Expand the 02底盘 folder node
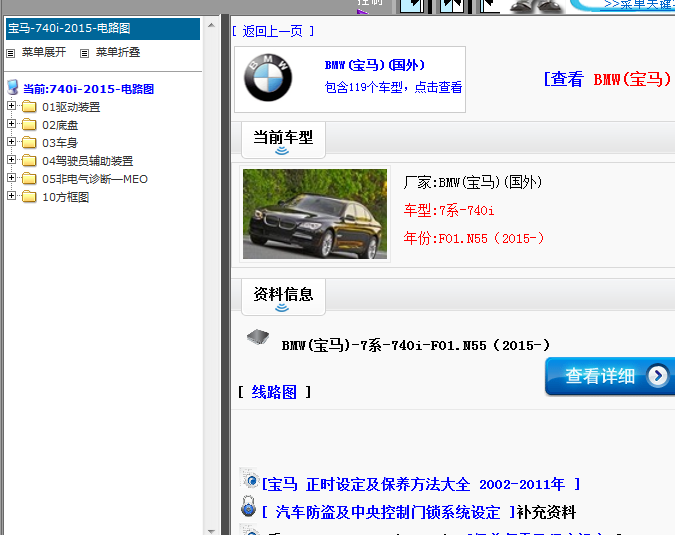 pyautogui.click(x=12, y=124)
